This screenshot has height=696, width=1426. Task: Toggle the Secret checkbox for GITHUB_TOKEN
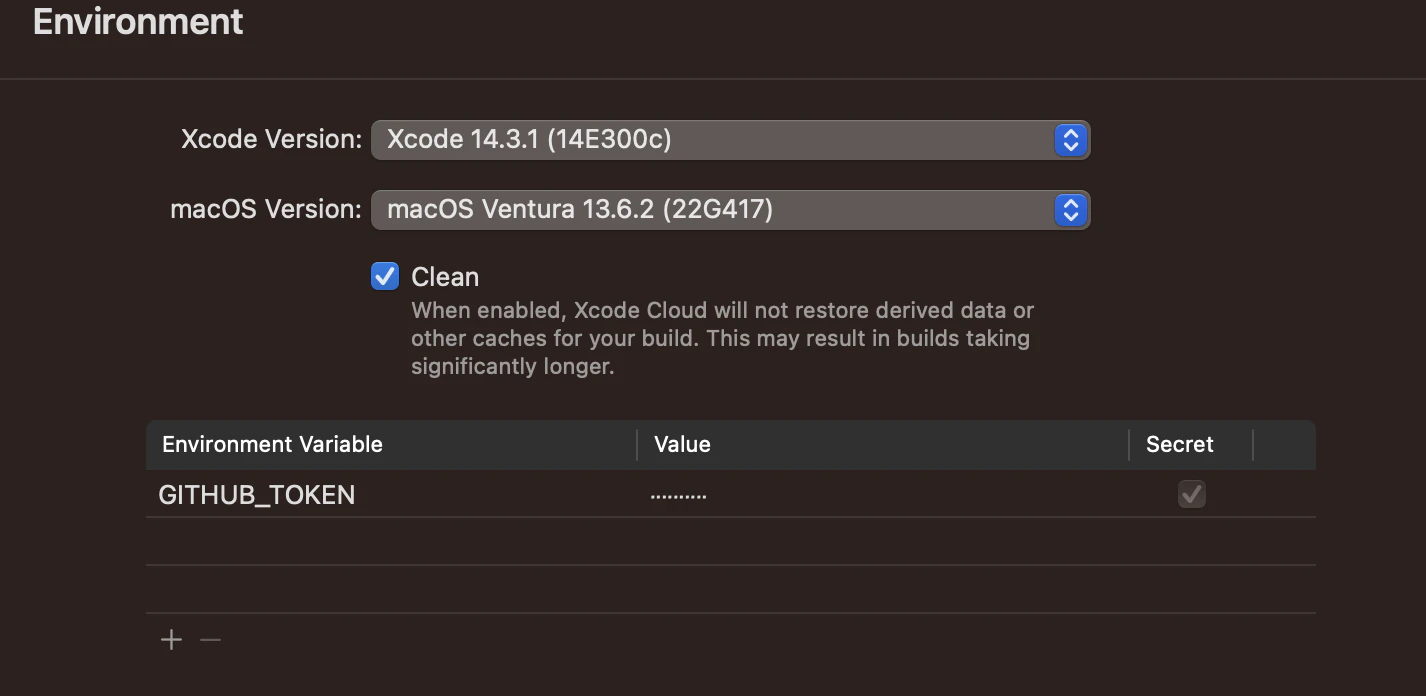[1191, 494]
